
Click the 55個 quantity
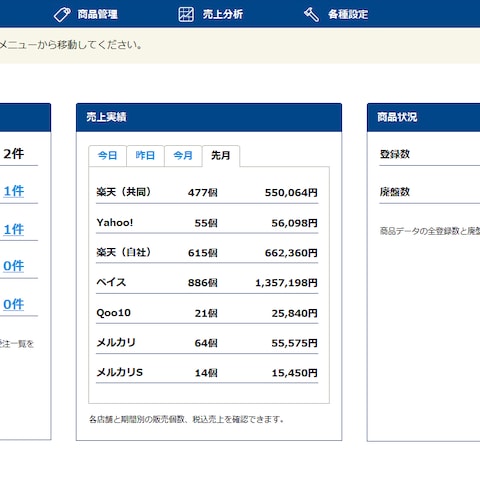coord(206,223)
